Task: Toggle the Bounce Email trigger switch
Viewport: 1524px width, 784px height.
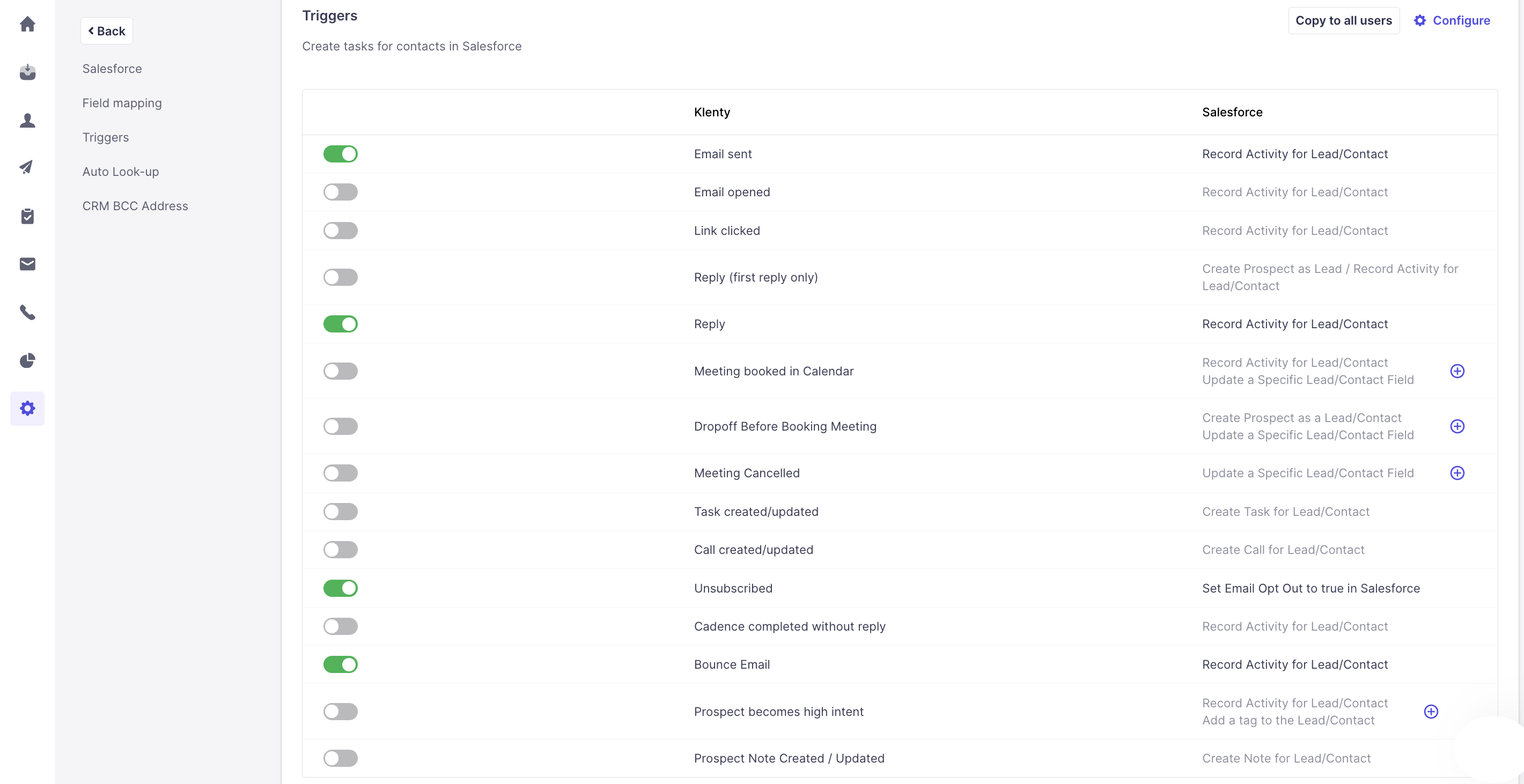Action: (340, 664)
